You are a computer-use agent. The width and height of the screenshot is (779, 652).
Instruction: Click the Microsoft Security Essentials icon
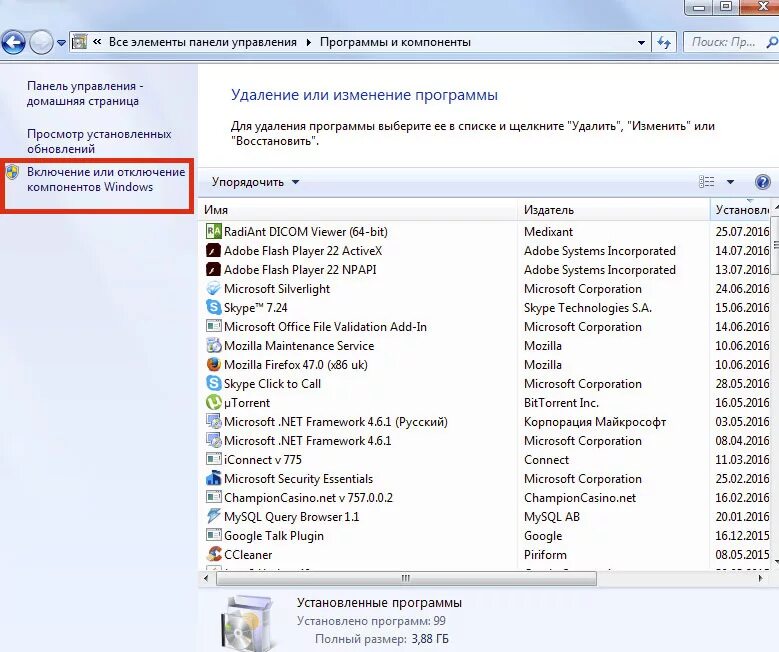pos(214,478)
